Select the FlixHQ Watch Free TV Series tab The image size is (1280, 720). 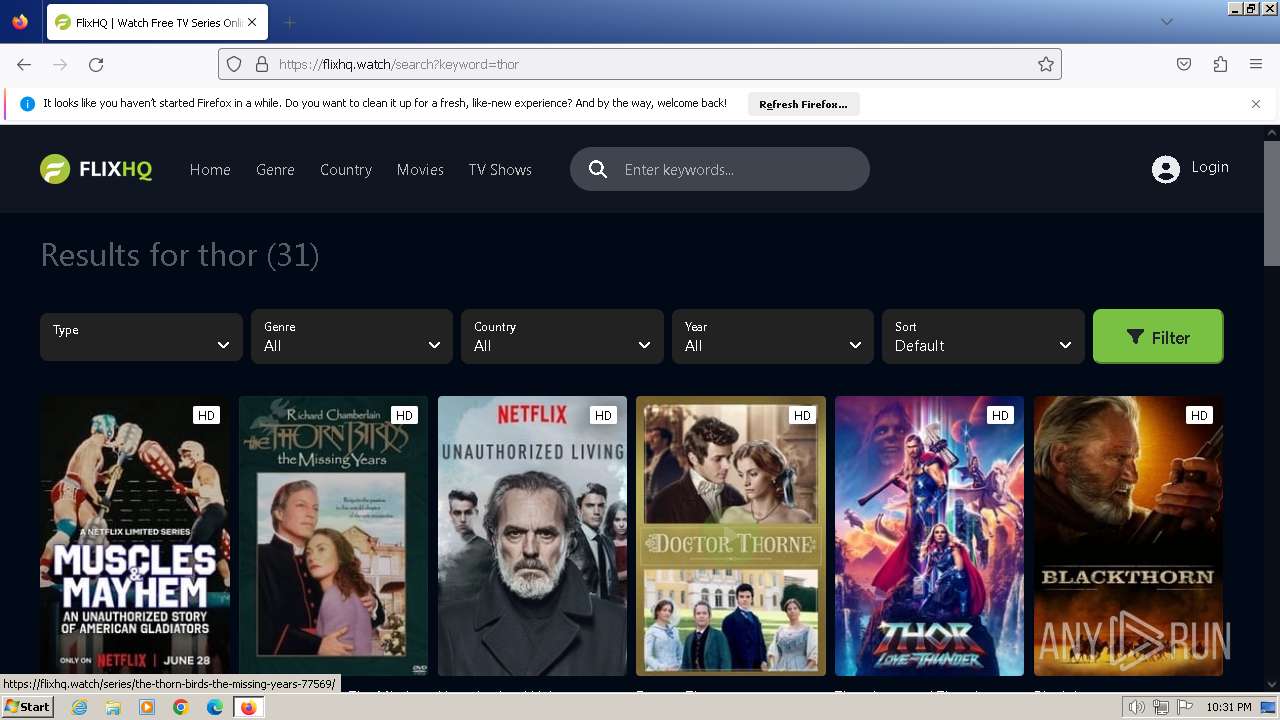[x=156, y=22]
